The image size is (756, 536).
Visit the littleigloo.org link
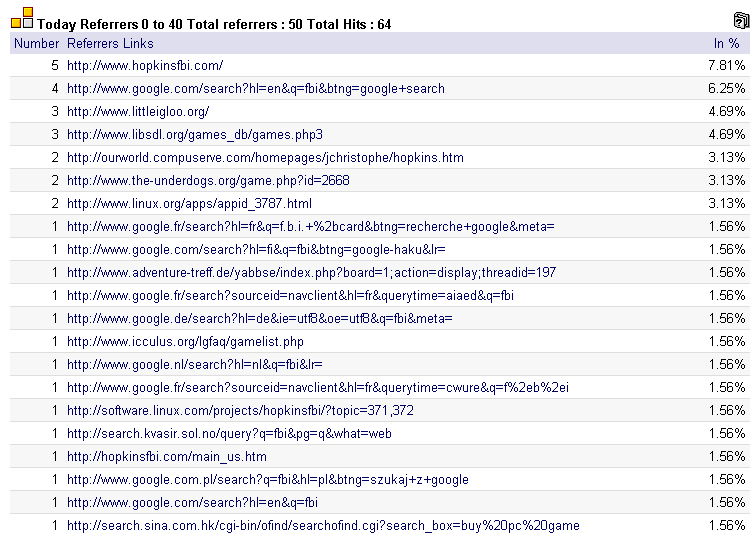(138, 112)
